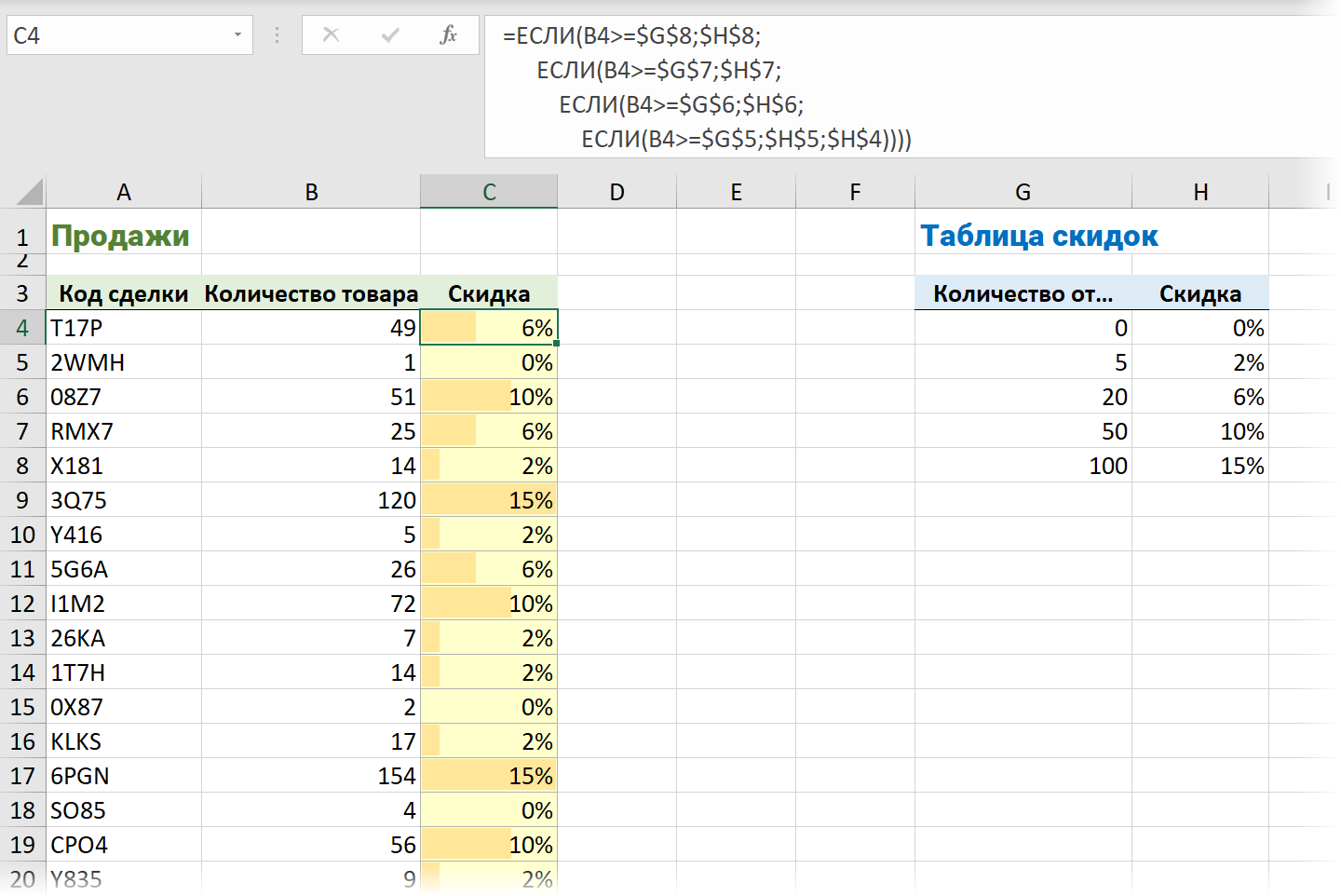Open Insert Function dialog via fx icon
Image resolution: width=1341 pixels, height=896 pixels.
pyautogui.click(x=448, y=35)
